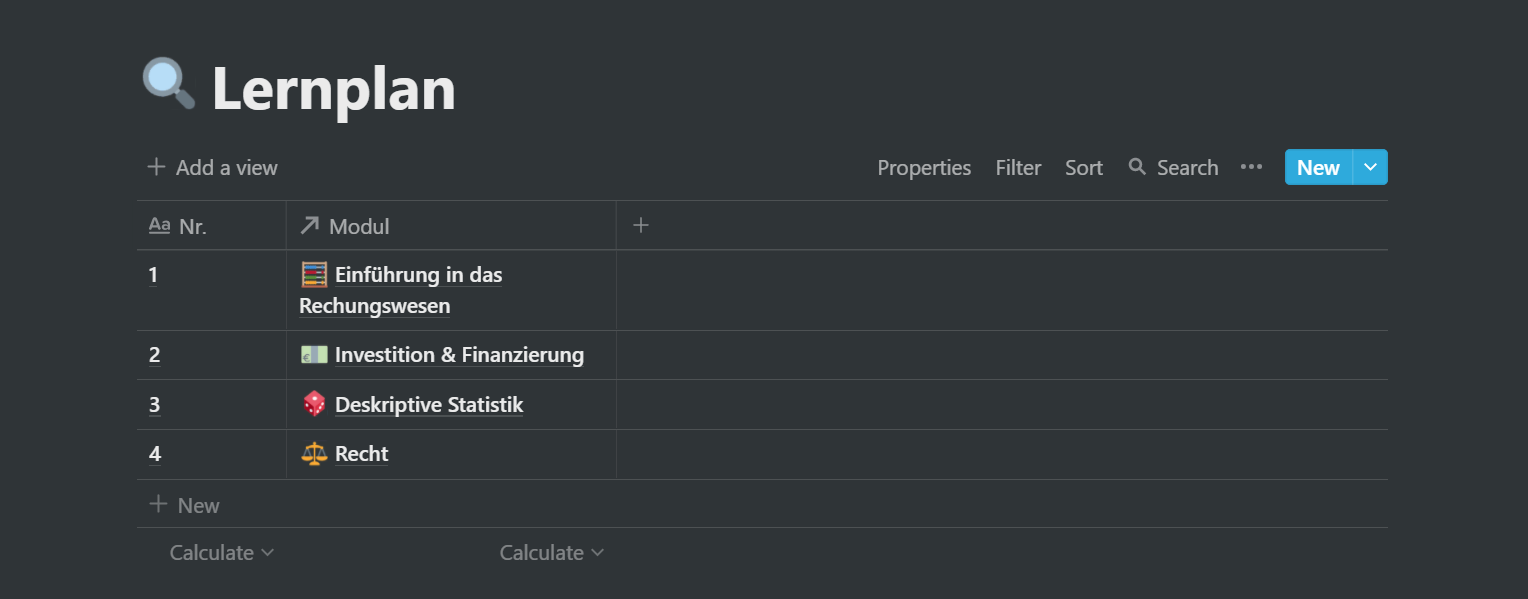1528x599 pixels.
Task: Add a new column with plus icon
Action: pyautogui.click(x=641, y=226)
